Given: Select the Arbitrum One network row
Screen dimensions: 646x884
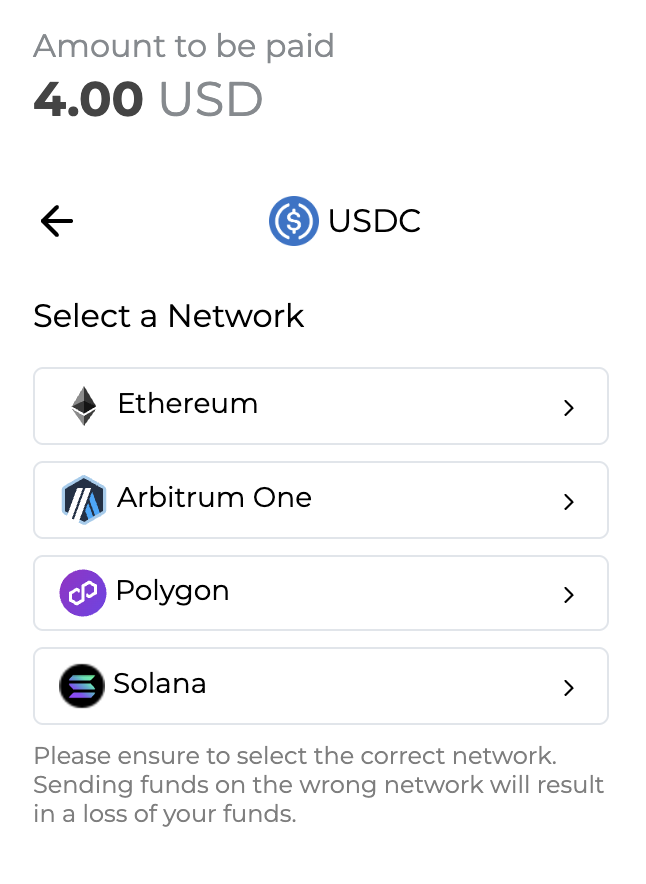Looking at the screenshot, I should [x=320, y=500].
